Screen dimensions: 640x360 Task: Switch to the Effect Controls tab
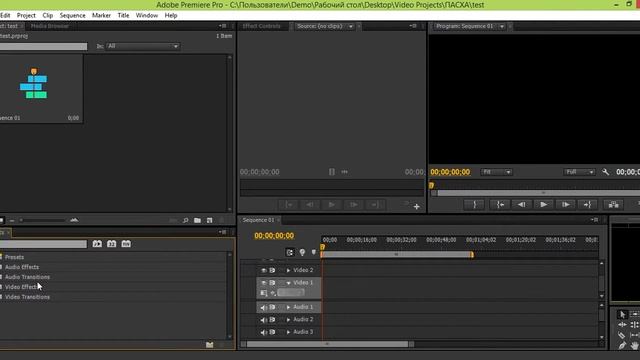(261, 26)
